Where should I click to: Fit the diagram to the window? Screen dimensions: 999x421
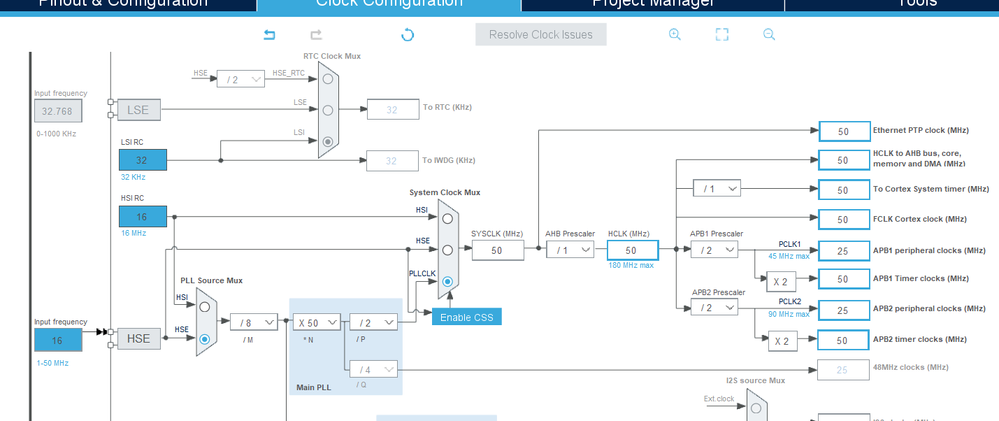pyautogui.click(x=722, y=34)
